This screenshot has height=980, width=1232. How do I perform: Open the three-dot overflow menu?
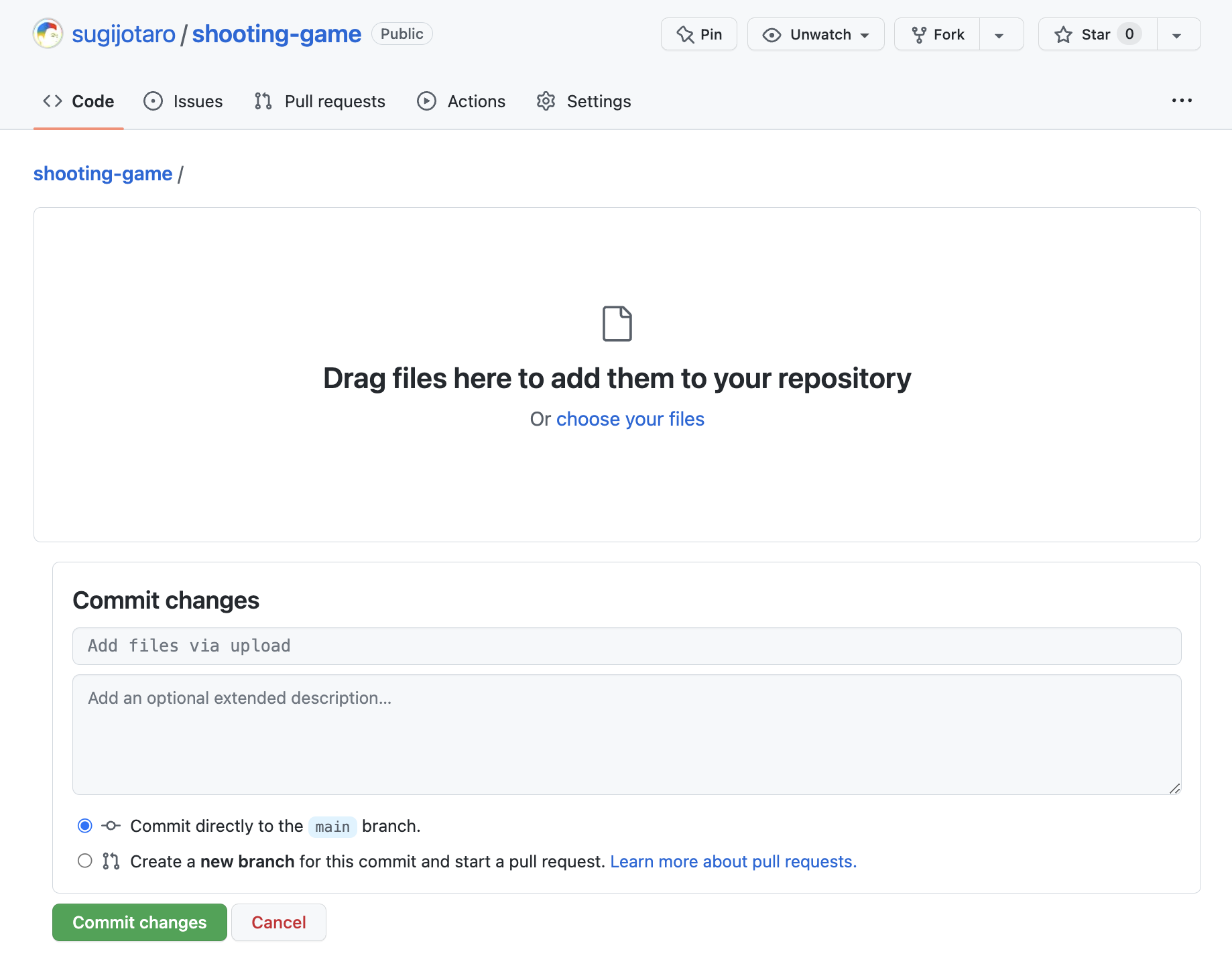pyautogui.click(x=1182, y=101)
